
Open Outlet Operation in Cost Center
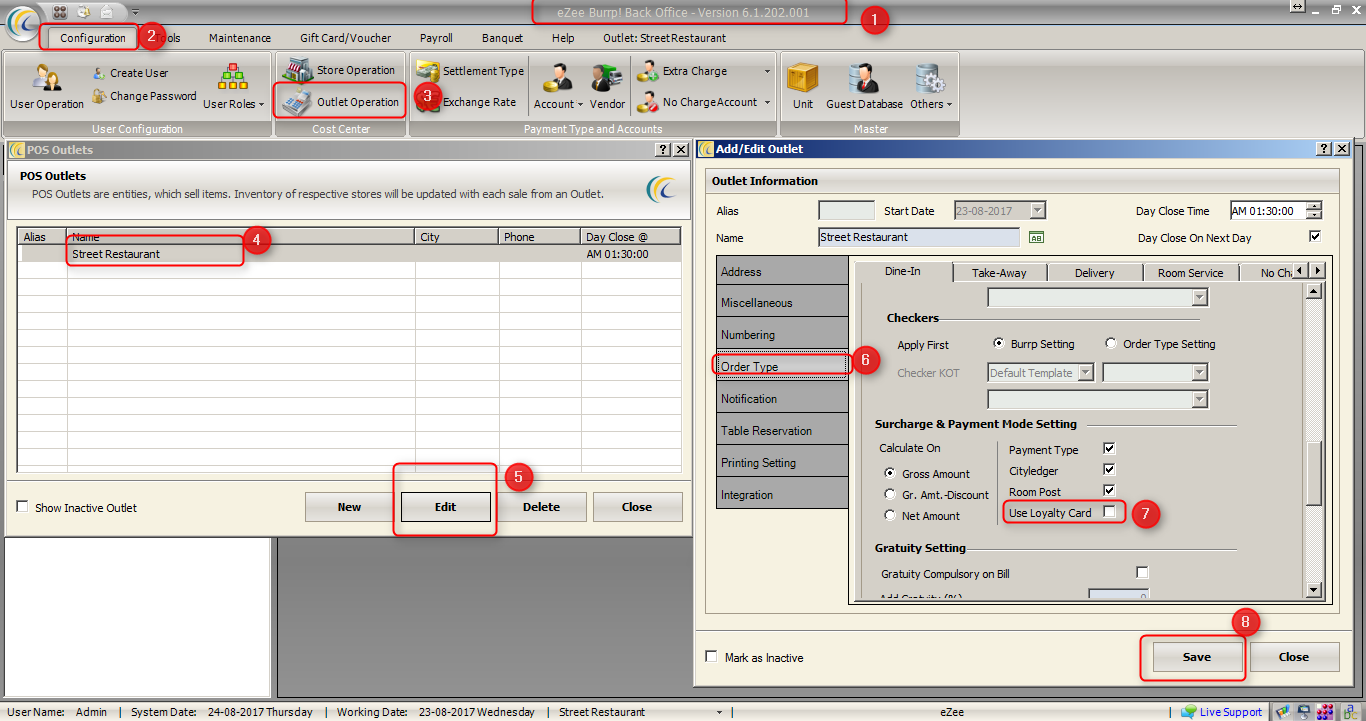coord(341,102)
